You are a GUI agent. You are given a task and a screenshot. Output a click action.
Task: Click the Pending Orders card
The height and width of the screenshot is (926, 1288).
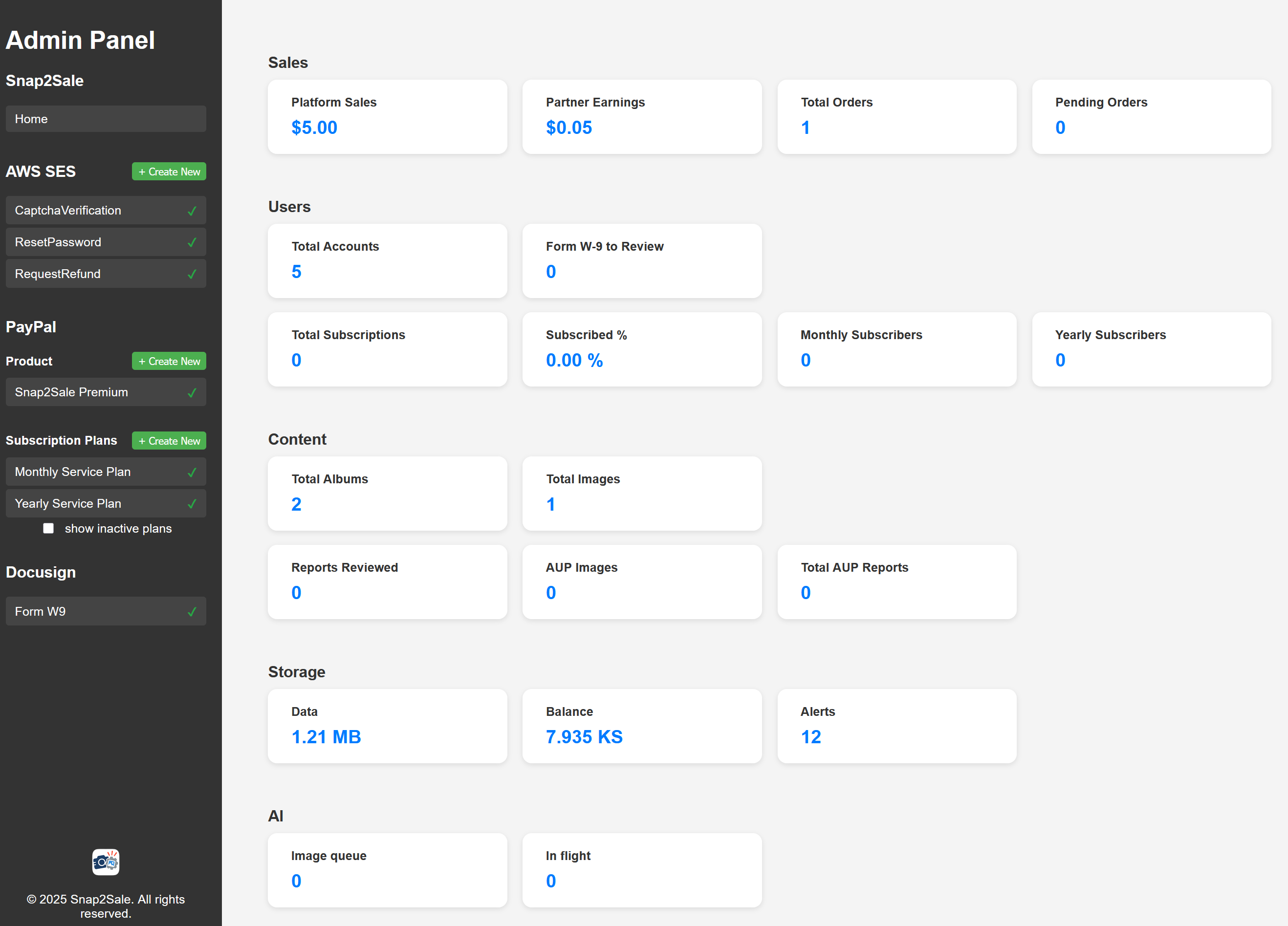[x=1151, y=116]
